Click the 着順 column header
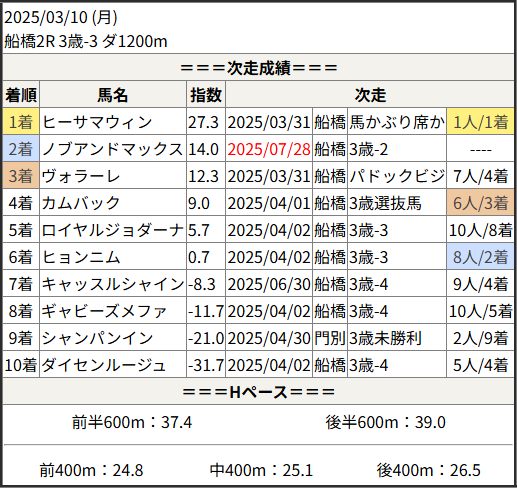517x488 pixels. [21, 95]
